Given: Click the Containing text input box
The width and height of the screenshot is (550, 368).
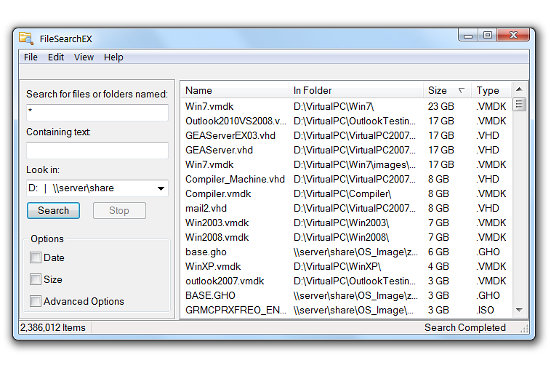Looking at the screenshot, I should click(97, 150).
